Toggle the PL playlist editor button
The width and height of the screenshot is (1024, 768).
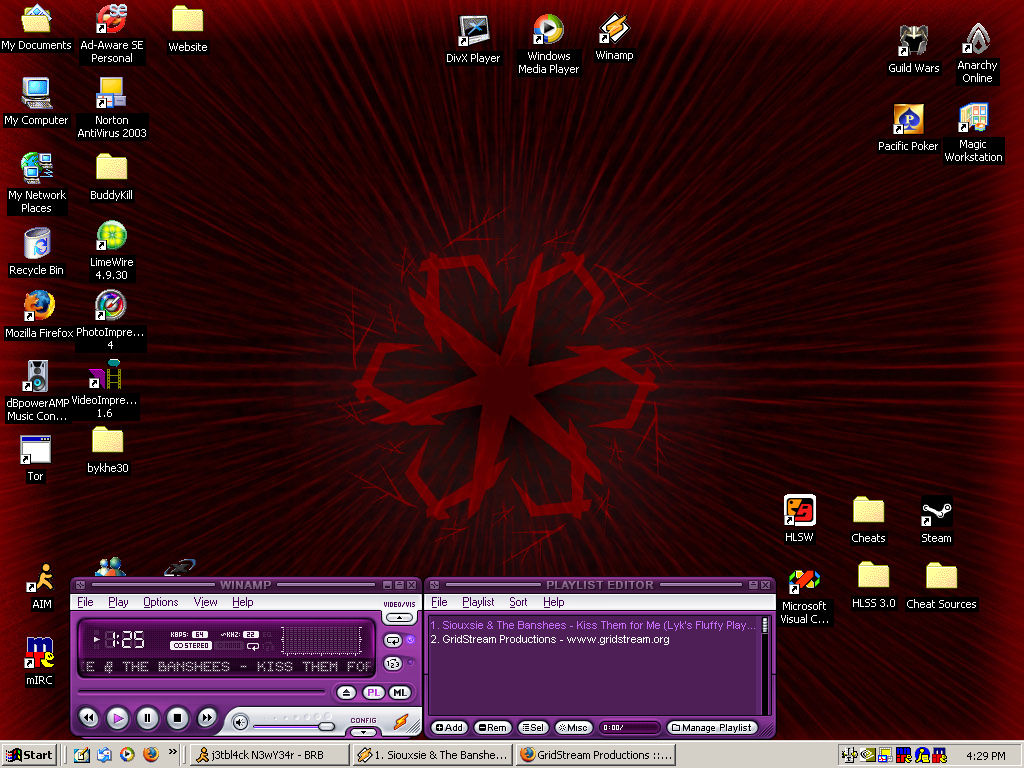(x=372, y=692)
